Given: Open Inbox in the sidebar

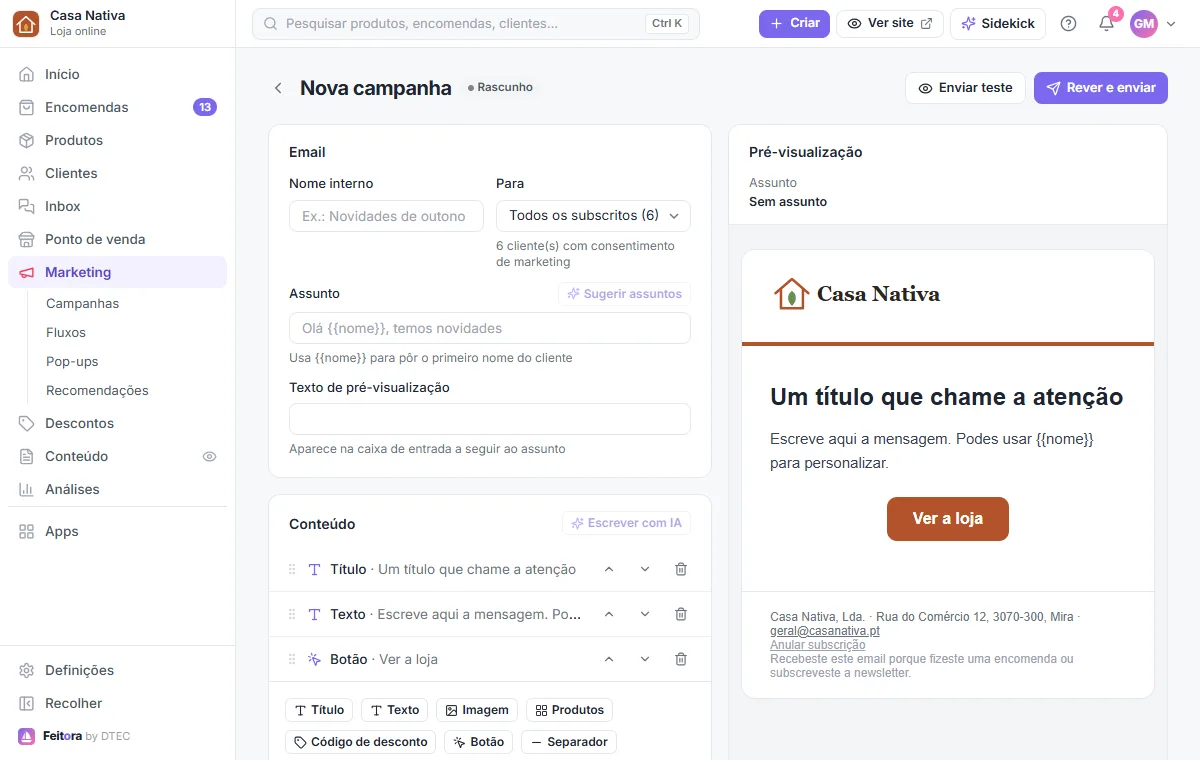Looking at the screenshot, I should (x=118, y=206).
